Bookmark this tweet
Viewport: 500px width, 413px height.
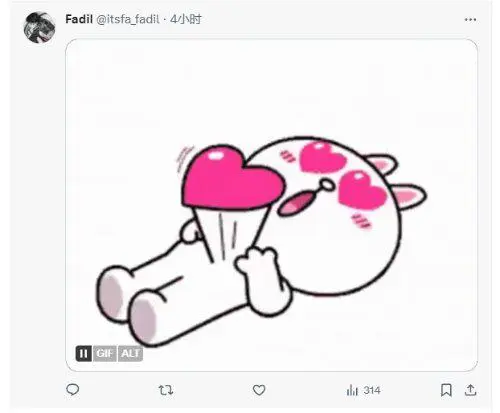(446, 390)
